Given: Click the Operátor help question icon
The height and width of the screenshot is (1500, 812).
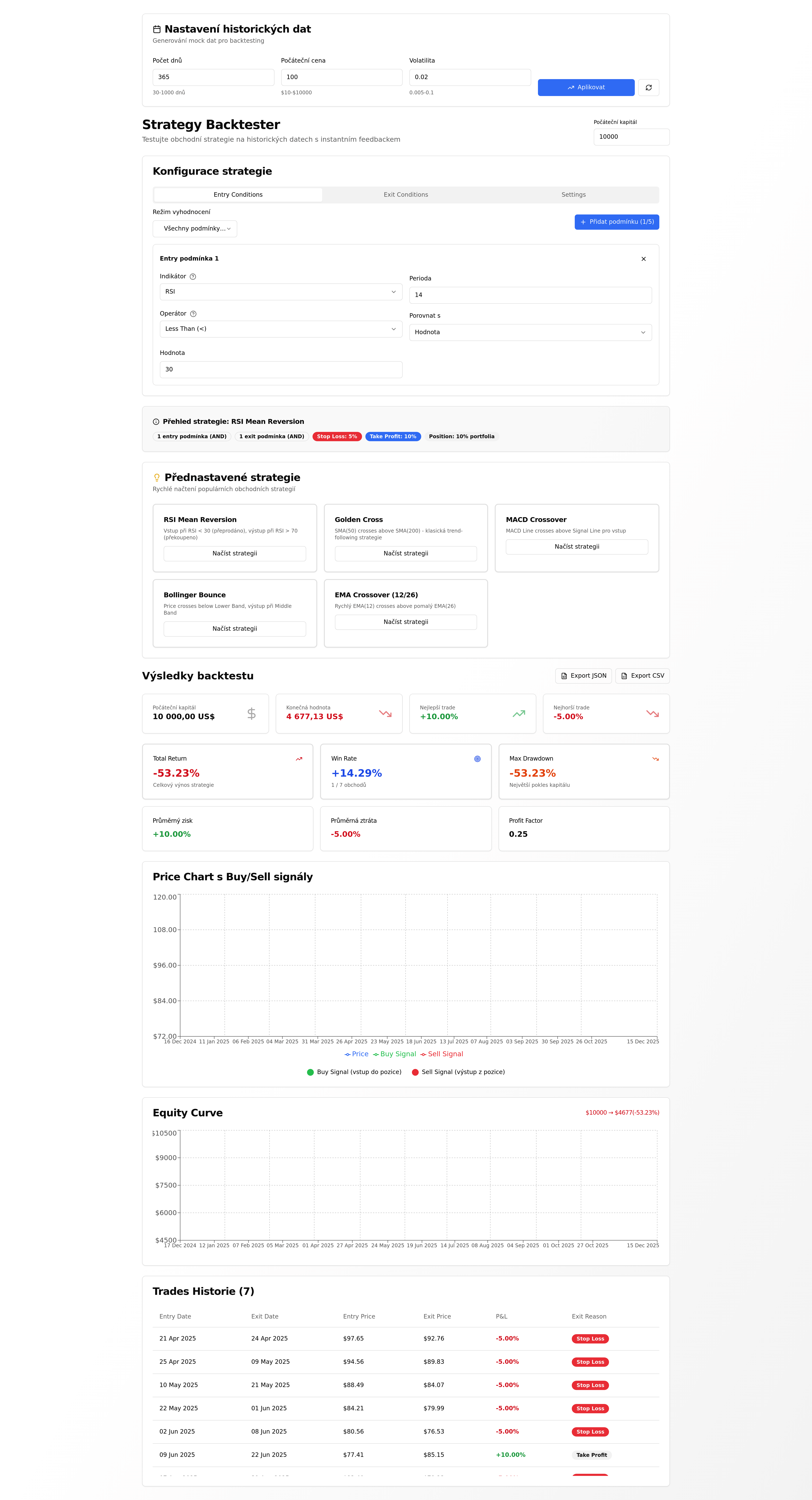Looking at the screenshot, I should tap(193, 314).
